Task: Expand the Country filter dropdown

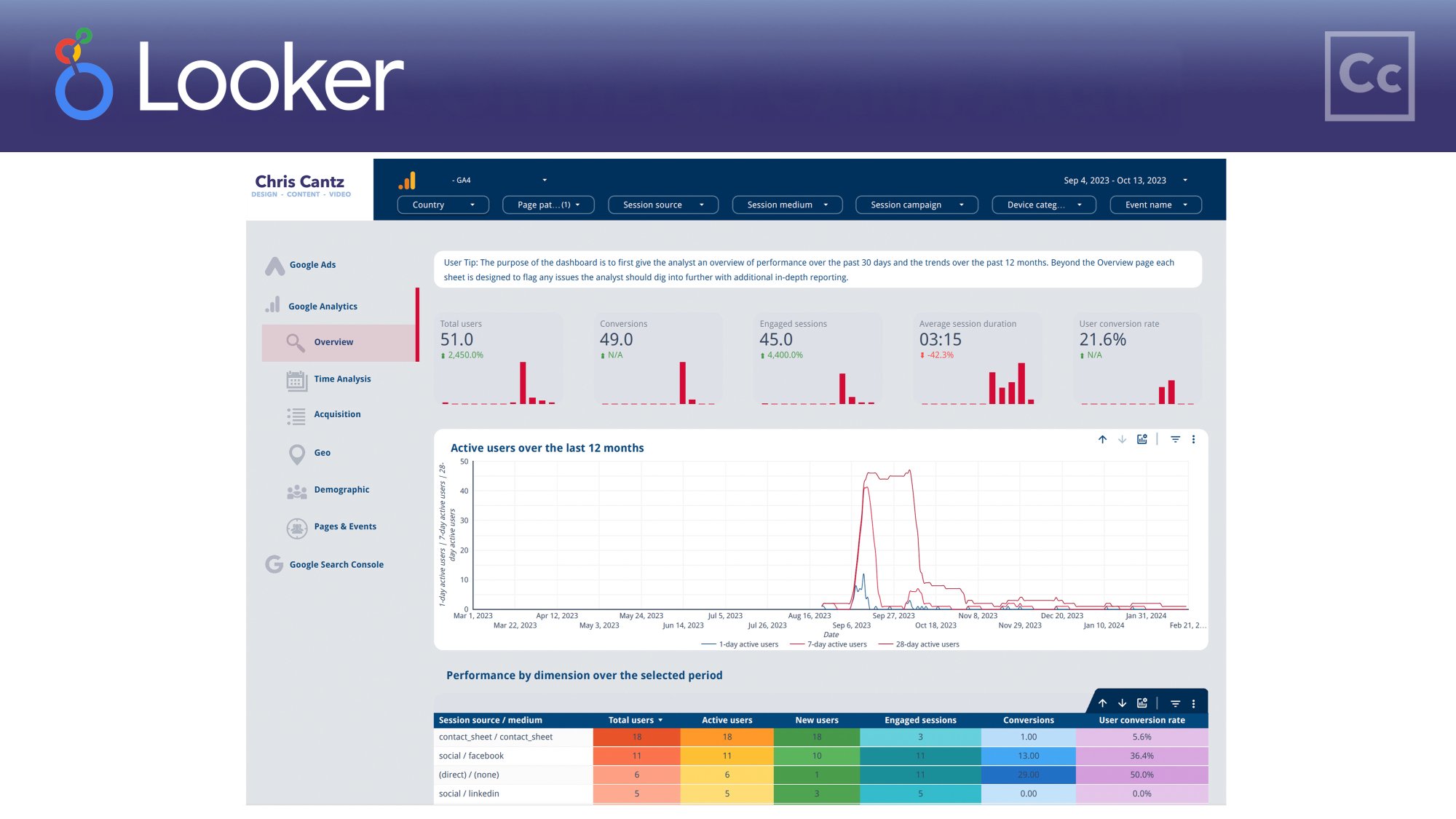Action: 443,205
